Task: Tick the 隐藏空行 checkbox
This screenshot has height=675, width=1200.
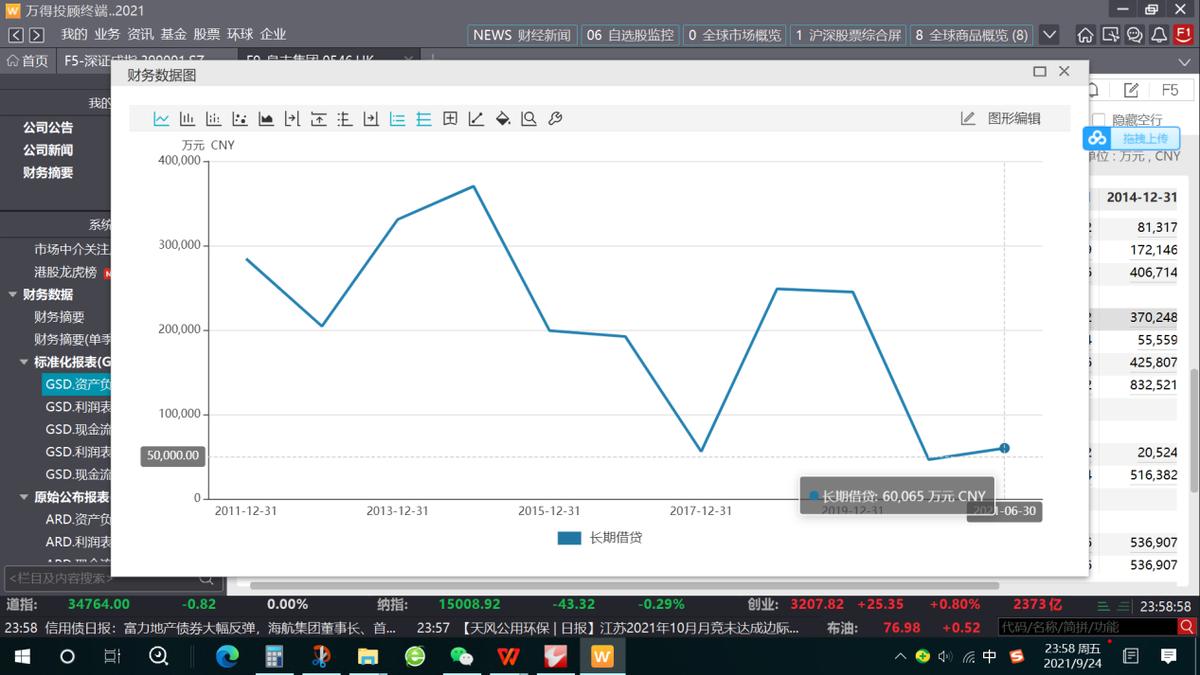Action: point(1098,120)
